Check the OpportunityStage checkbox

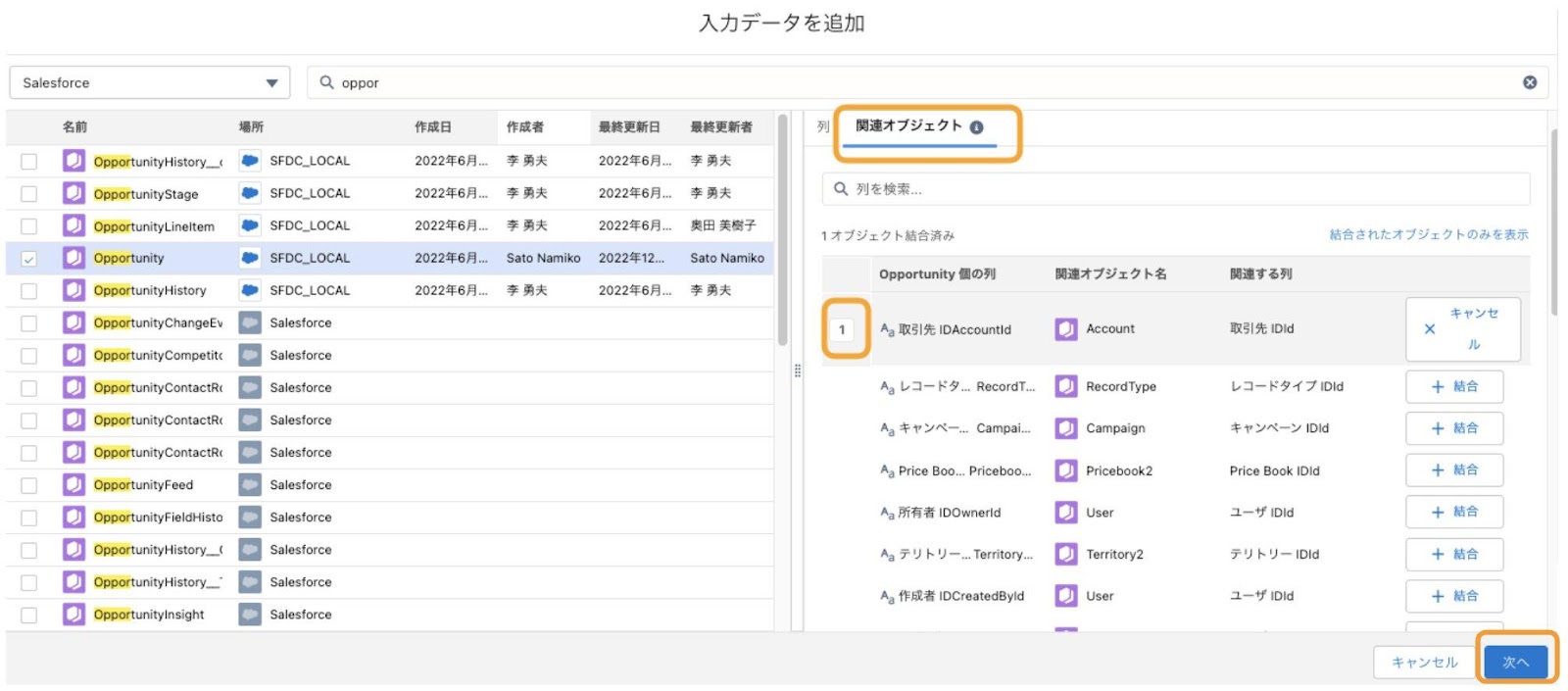(x=29, y=194)
